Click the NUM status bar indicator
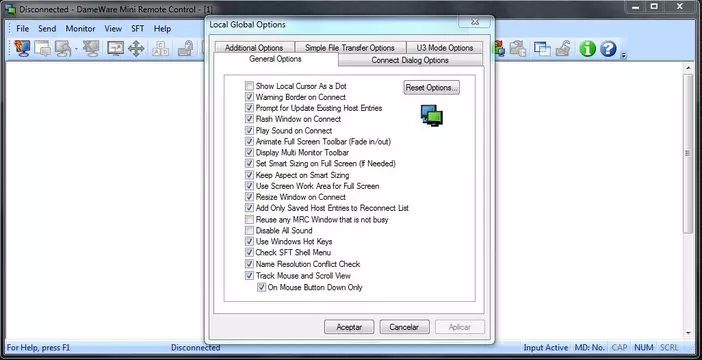 tap(643, 347)
